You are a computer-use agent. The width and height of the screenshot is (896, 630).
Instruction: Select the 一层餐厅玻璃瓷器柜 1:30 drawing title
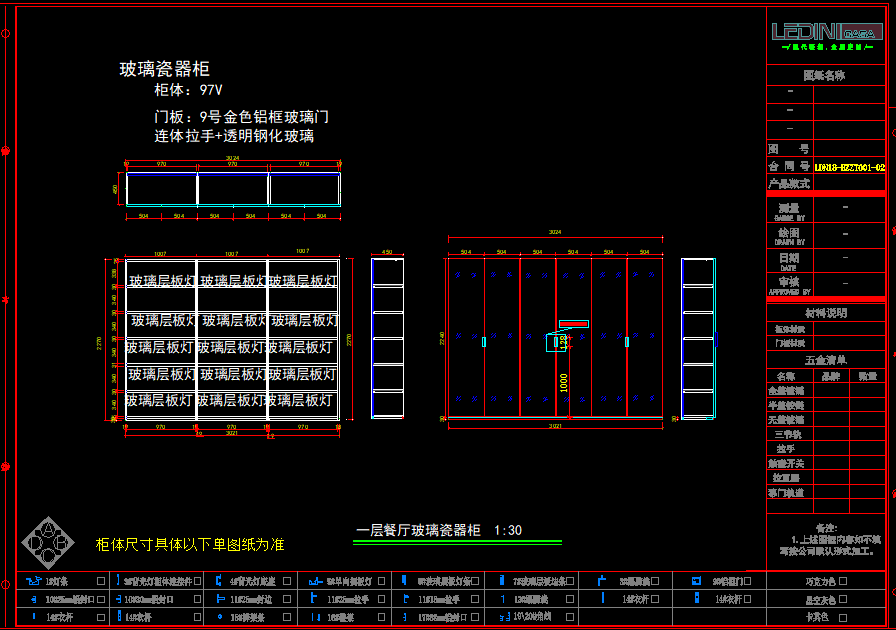pos(438,531)
